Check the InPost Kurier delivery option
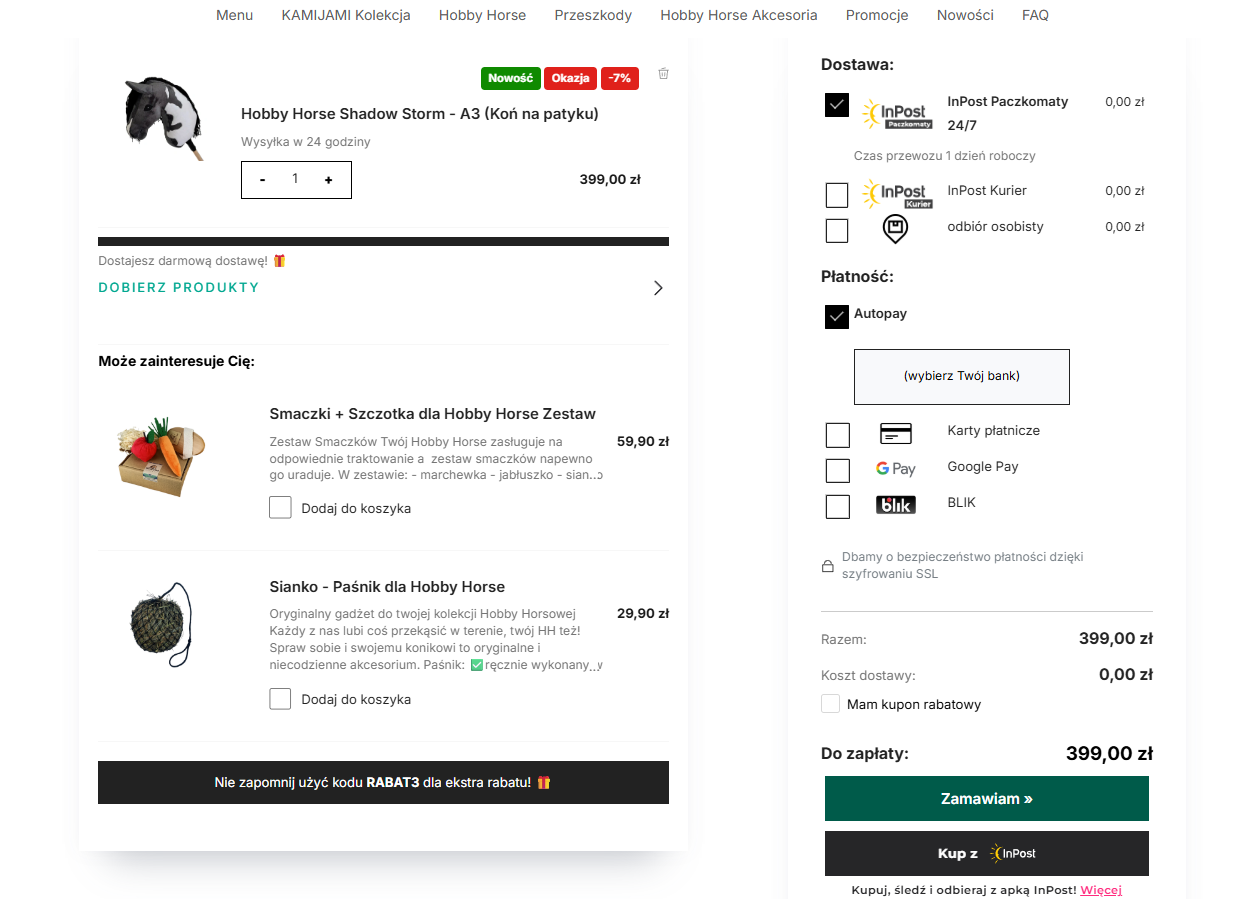 click(x=837, y=195)
